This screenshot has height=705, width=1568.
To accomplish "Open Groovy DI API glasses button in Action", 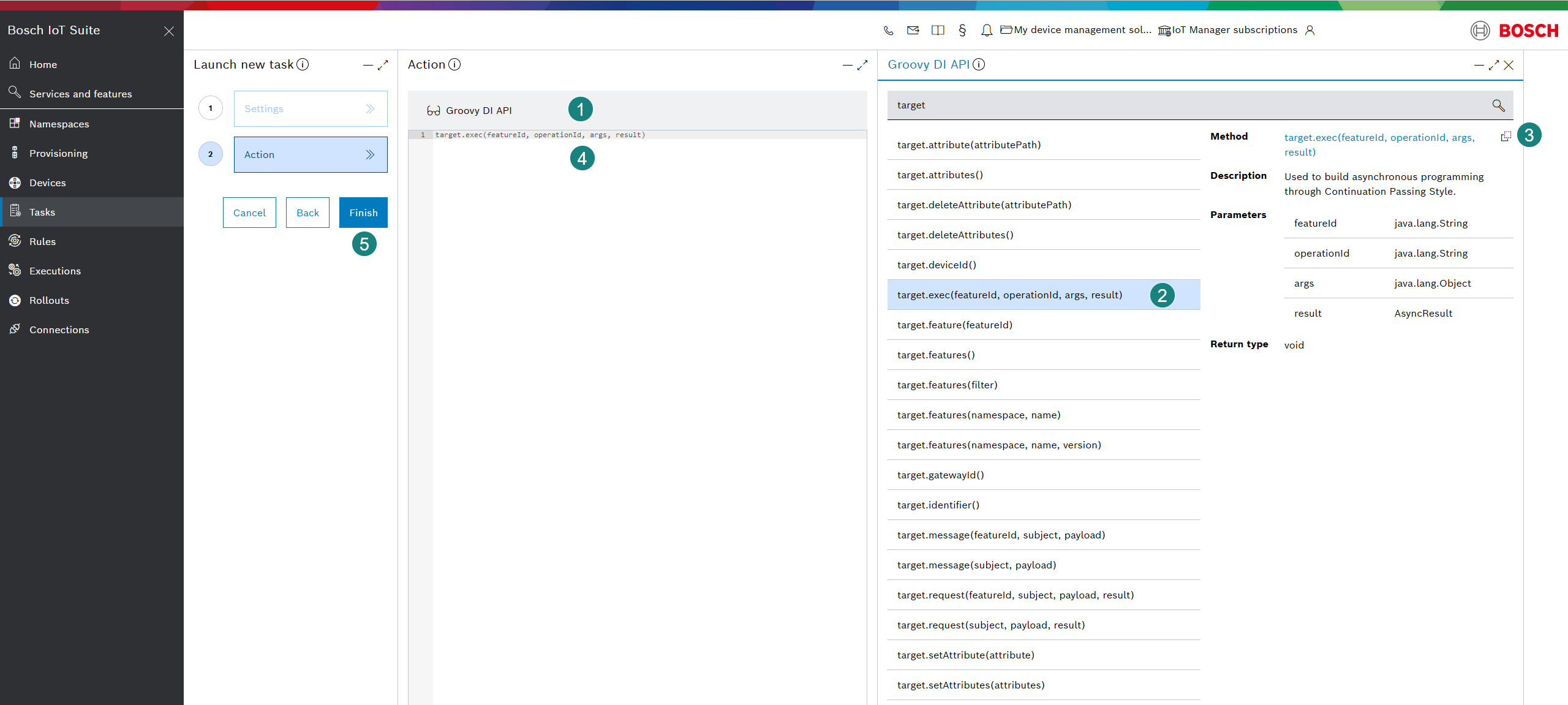I will 469,110.
